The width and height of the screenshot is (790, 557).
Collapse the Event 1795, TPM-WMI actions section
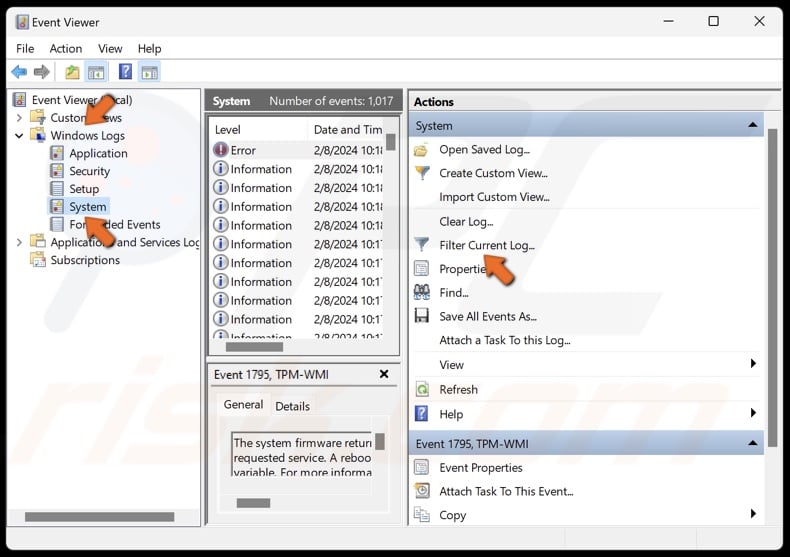click(x=753, y=443)
